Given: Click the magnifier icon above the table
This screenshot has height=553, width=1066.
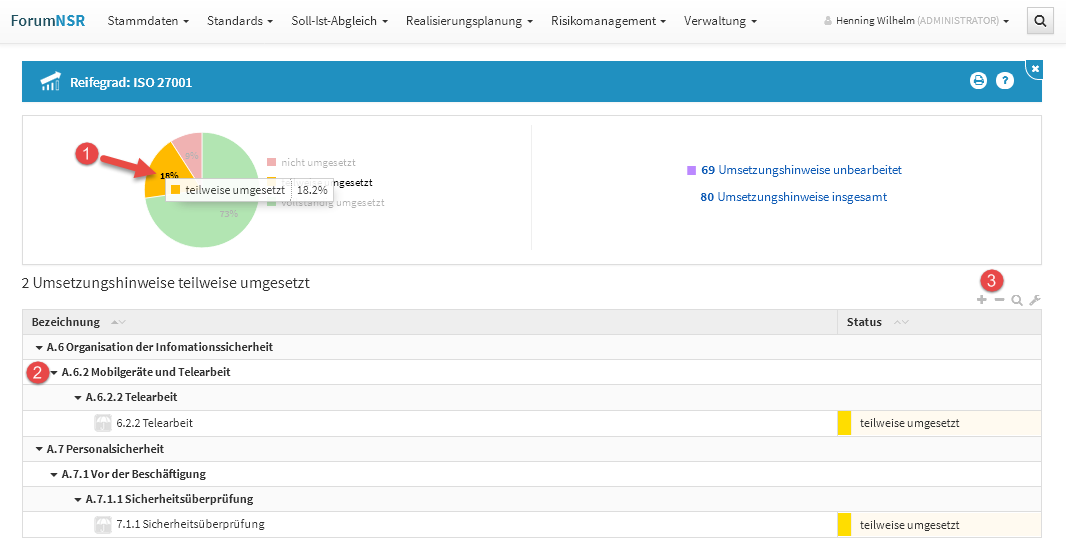Looking at the screenshot, I should (1017, 300).
